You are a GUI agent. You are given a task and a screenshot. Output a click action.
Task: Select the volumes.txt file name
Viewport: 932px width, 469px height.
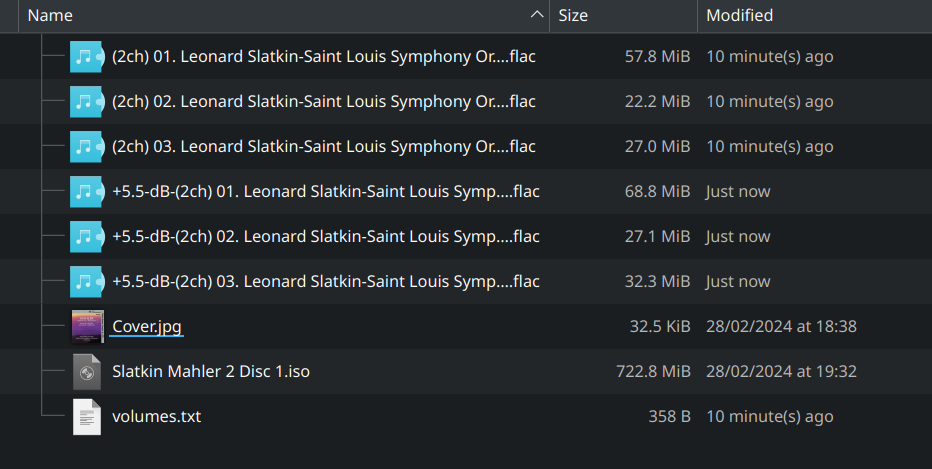(x=156, y=417)
